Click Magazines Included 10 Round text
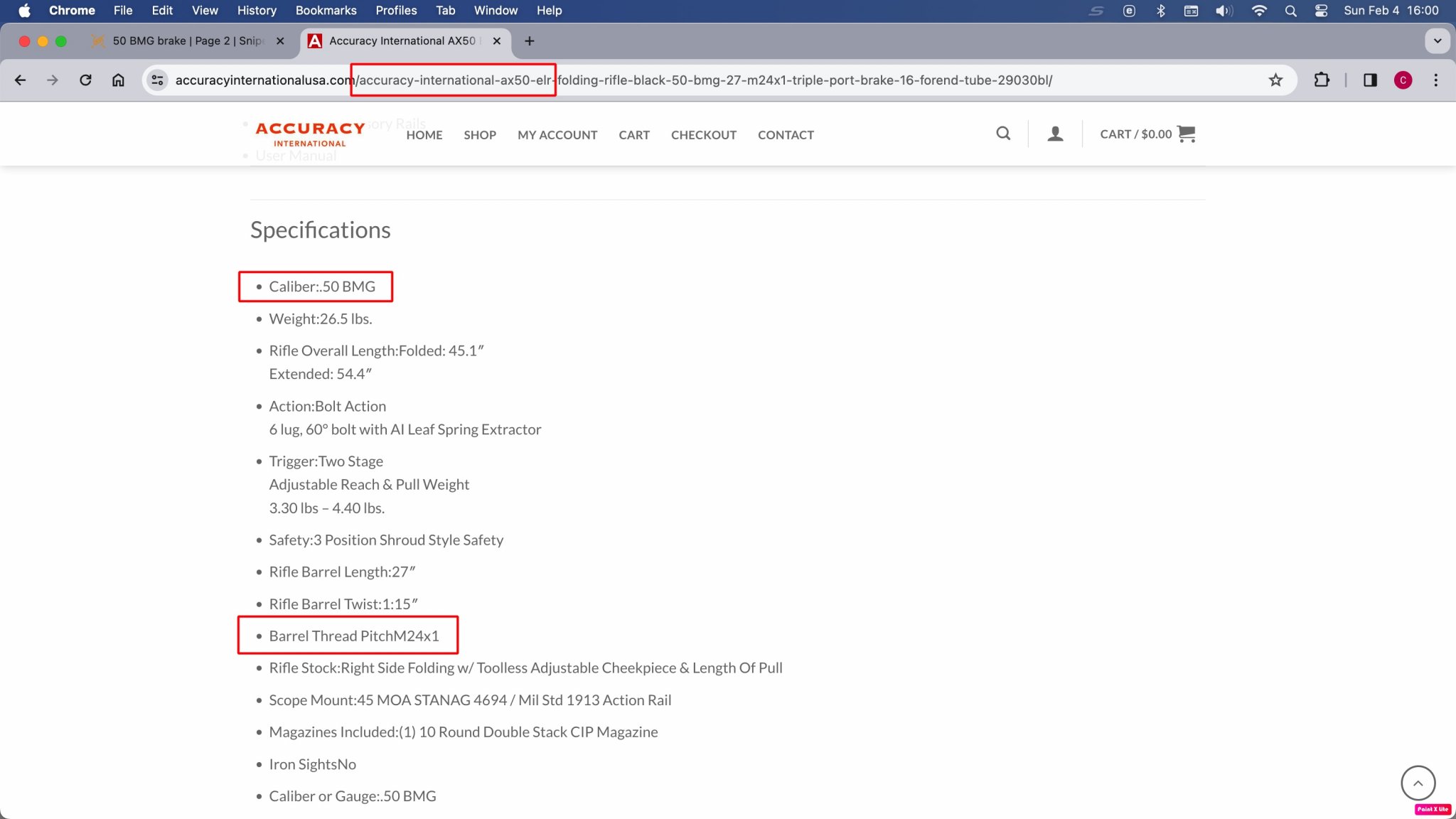Screen dimensions: 1456x819 (464, 732)
